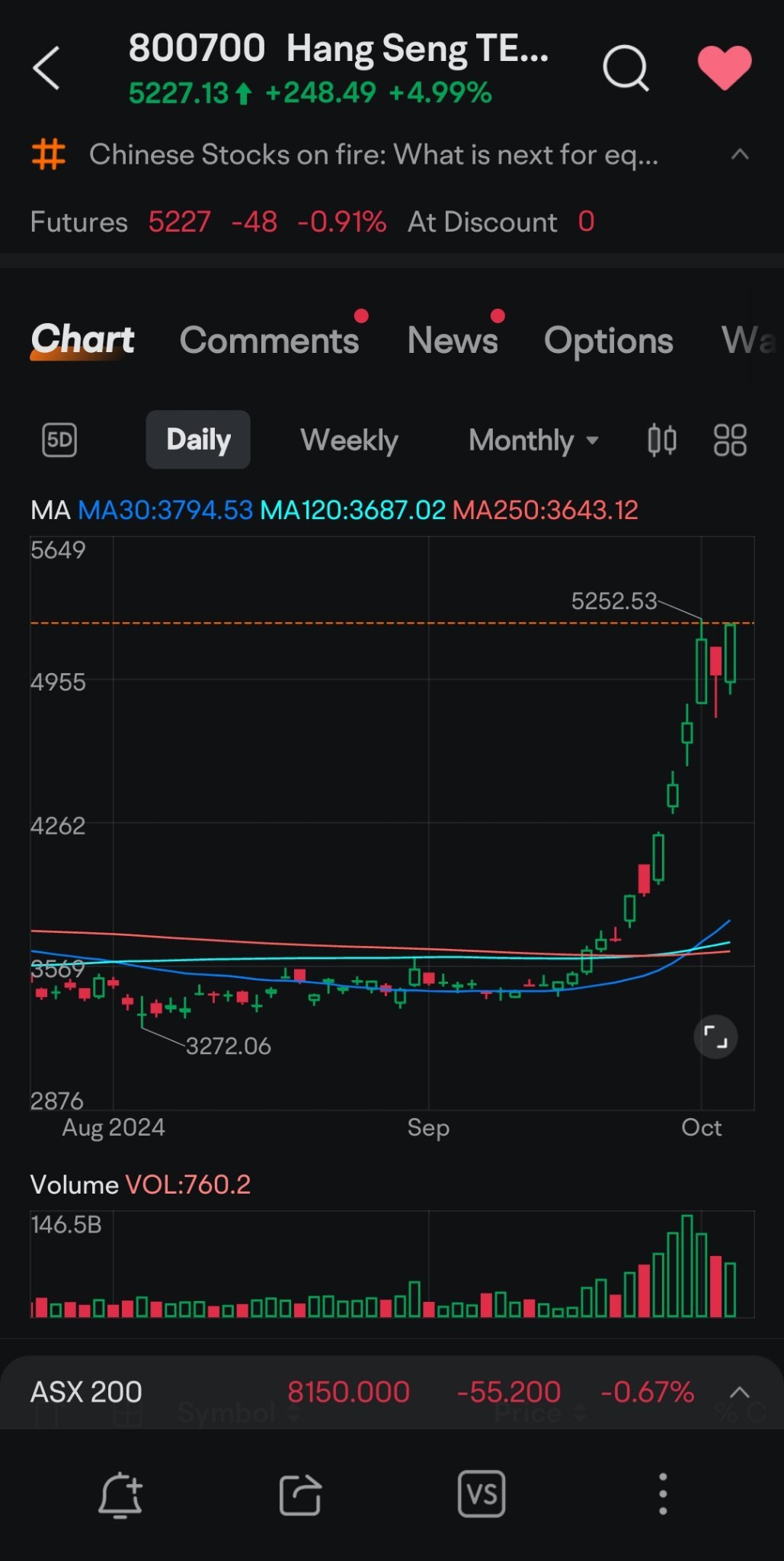The height and width of the screenshot is (1561, 784).
Task: Open the News tab
Action: click(453, 340)
